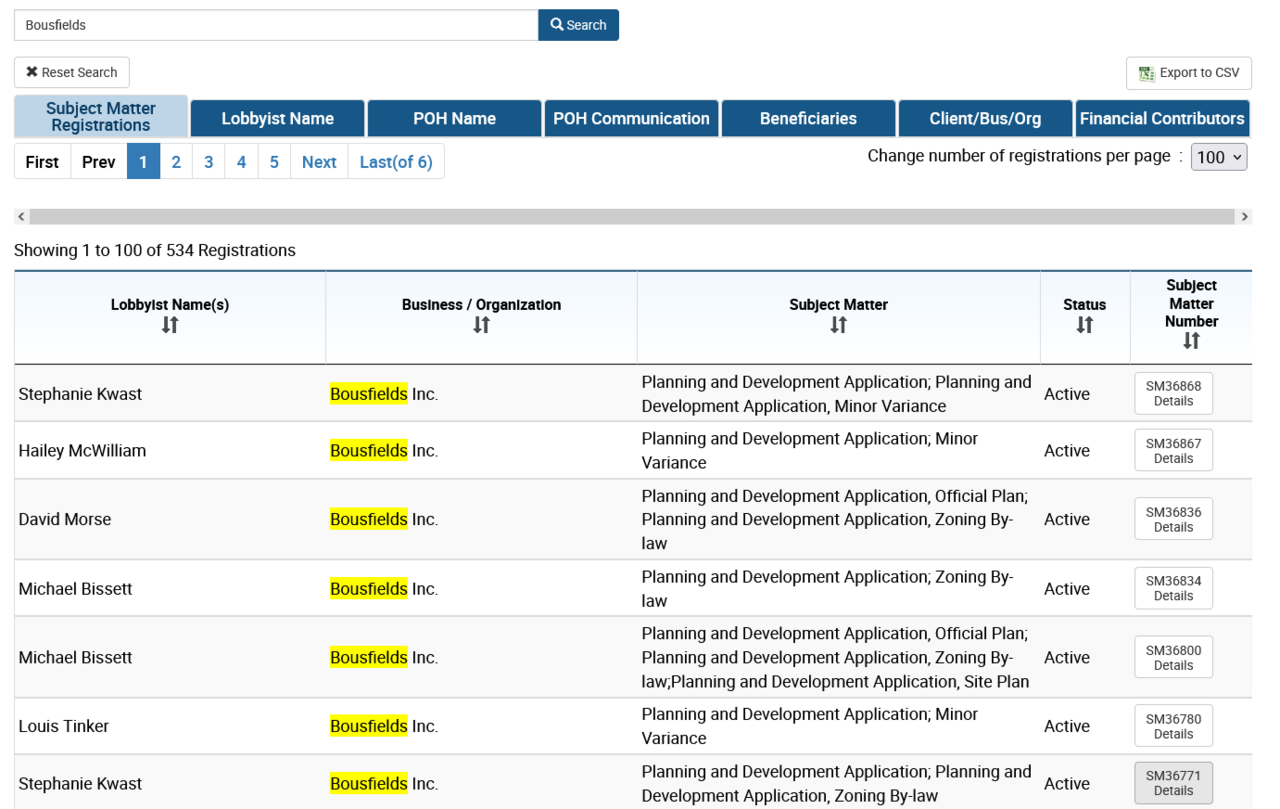Viewport: 1280px width, 809px height.
Task: Go to the Beneficiaries tab
Action: 808,118
